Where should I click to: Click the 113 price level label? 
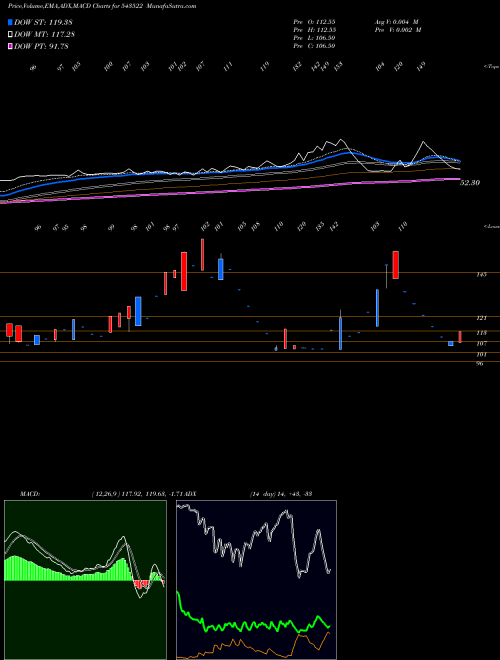pos(481,333)
